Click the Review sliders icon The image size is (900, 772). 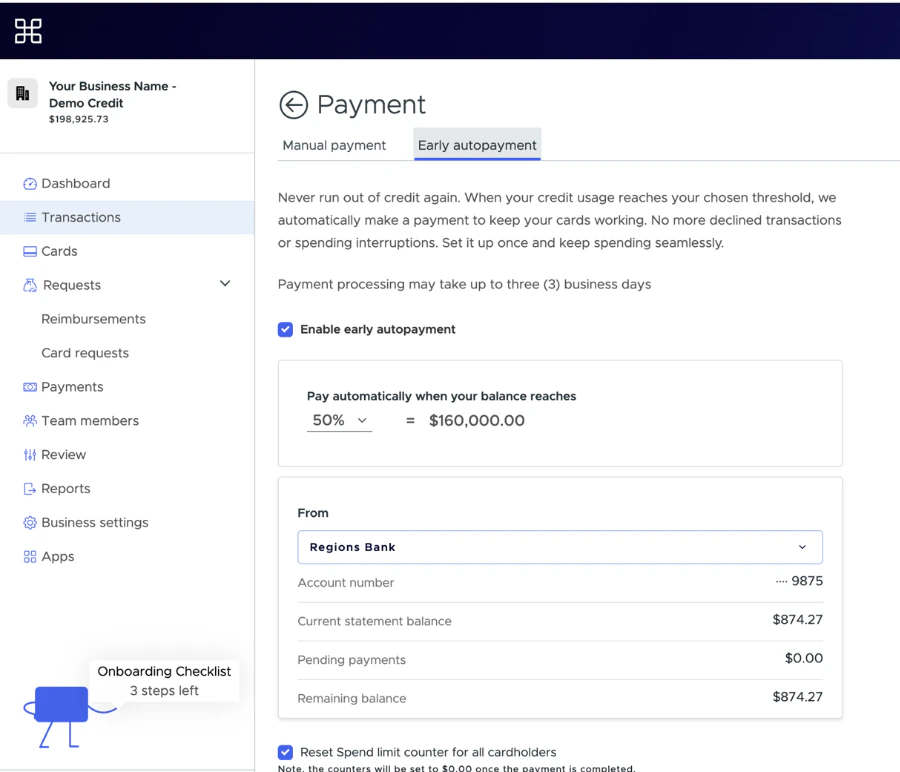(30, 455)
